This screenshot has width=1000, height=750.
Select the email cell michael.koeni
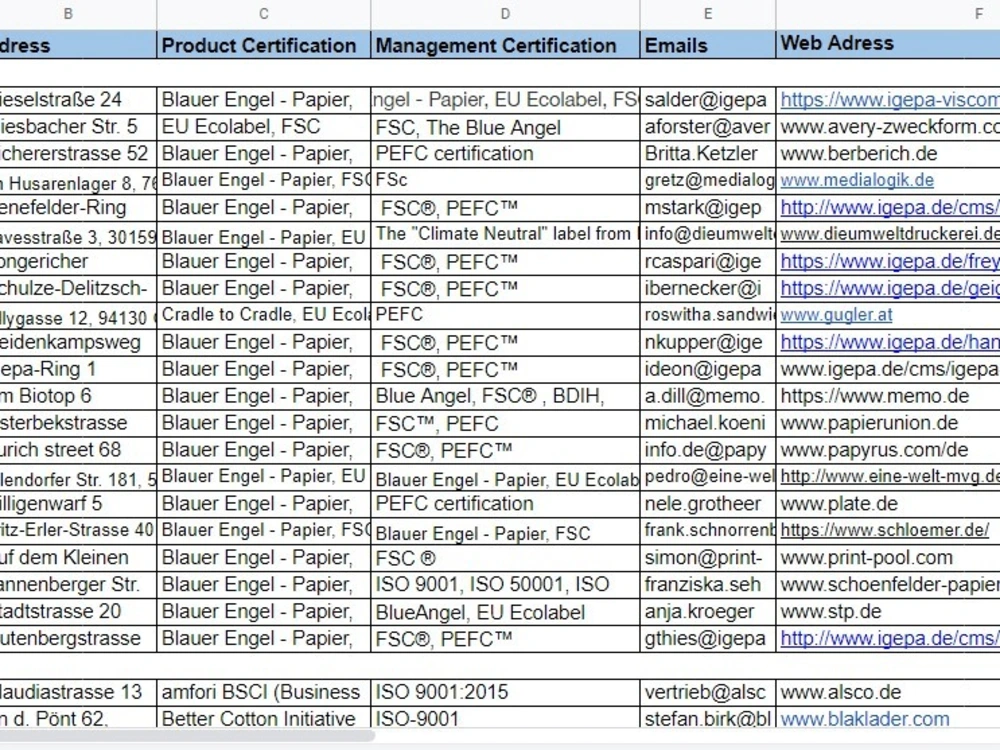(708, 423)
